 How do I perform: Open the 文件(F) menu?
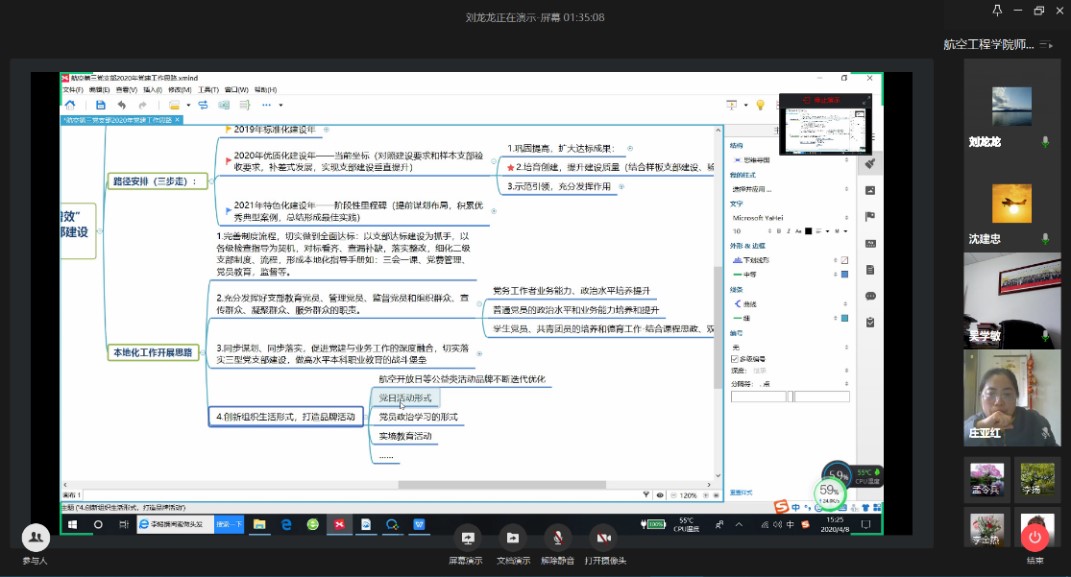(72, 89)
